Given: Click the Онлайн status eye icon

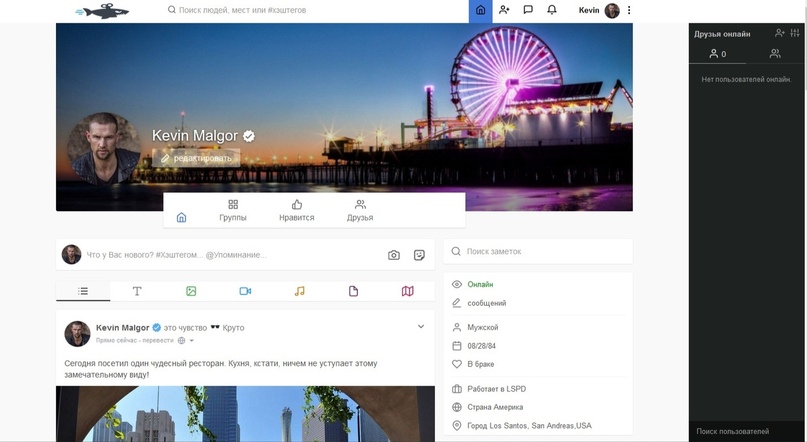Looking at the screenshot, I should [x=457, y=285].
